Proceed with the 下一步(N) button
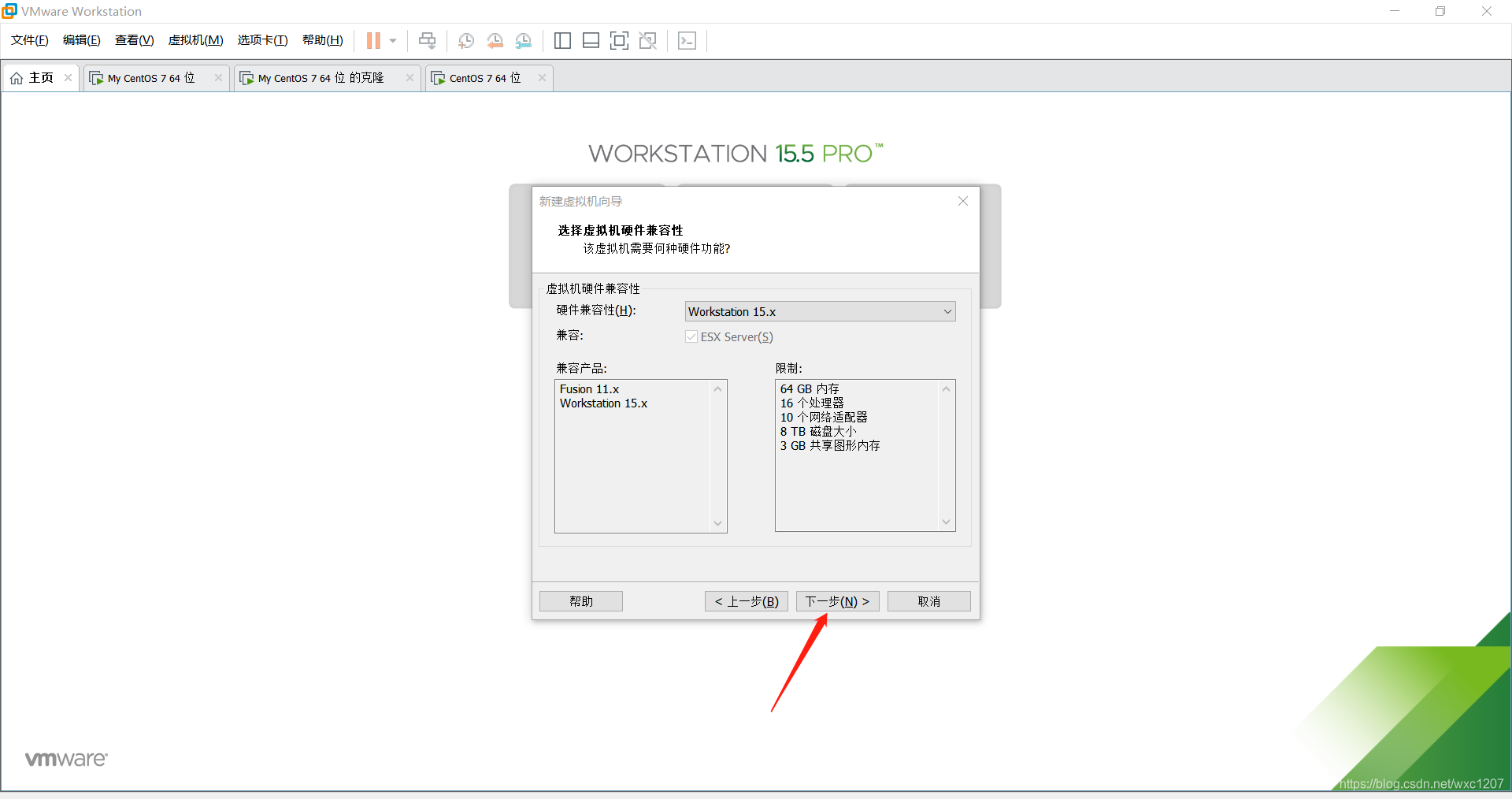The height and width of the screenshot is (799, 1512). click(x=838, y=601)
